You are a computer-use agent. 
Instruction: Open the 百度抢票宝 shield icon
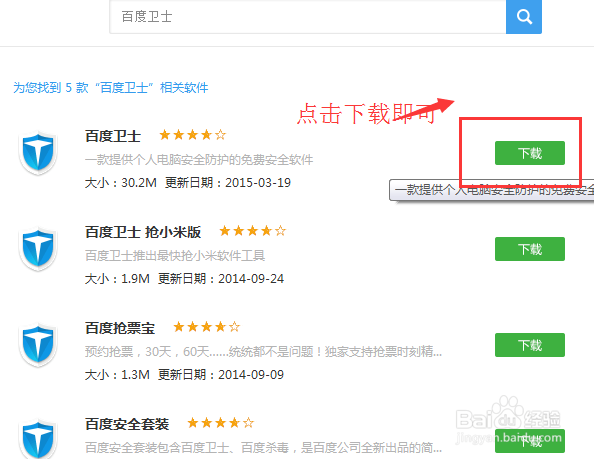coord(38,345)
